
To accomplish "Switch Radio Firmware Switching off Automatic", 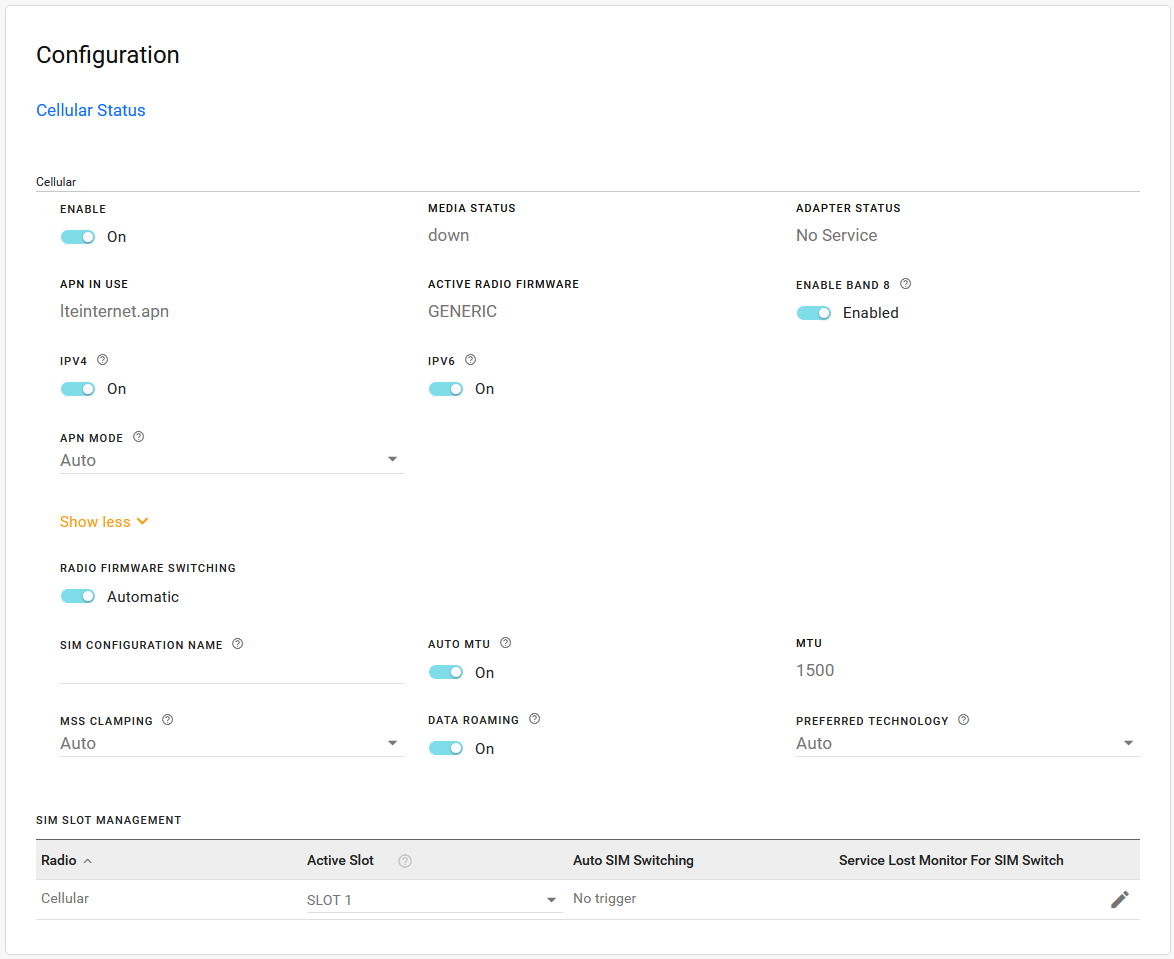I will click(x=78, y=596).
